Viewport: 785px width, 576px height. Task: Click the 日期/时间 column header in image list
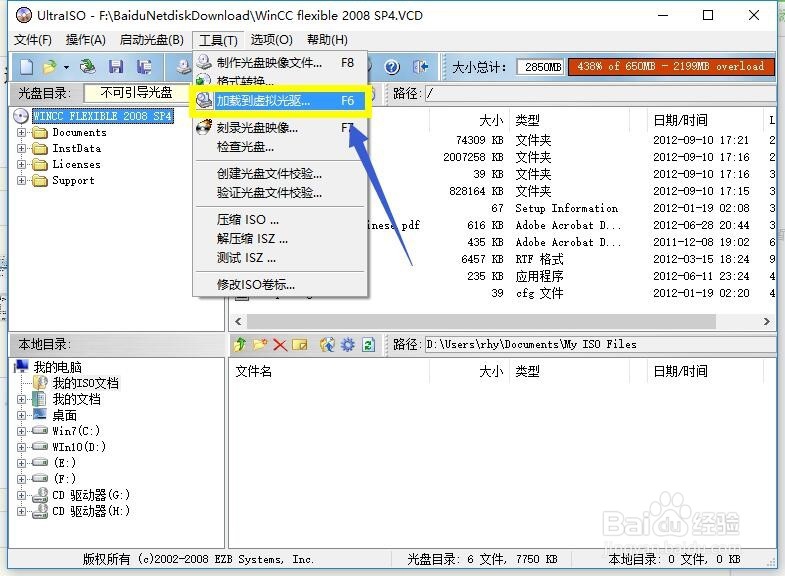click(704, 120)
